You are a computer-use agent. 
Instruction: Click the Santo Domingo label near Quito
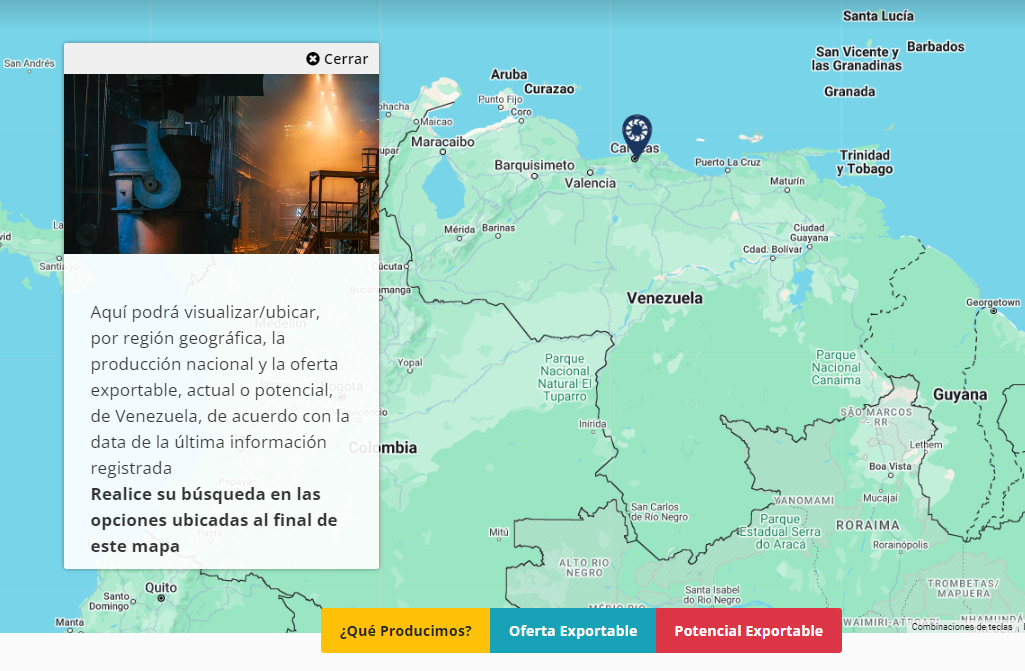point(109,601)
